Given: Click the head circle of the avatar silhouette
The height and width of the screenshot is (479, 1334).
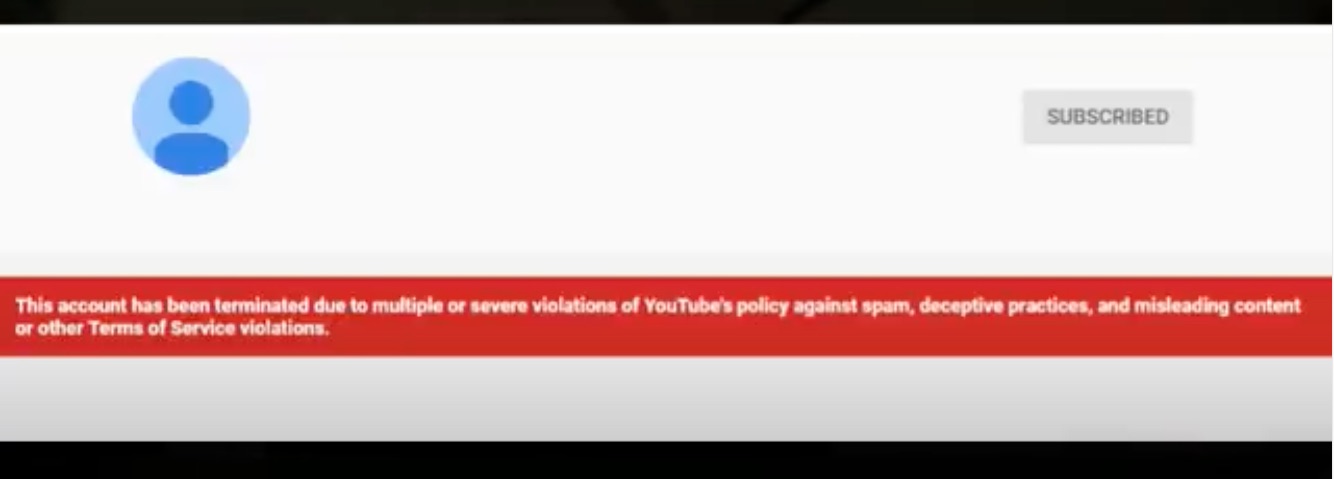Looking at the screenshot, I should [191, 102].
